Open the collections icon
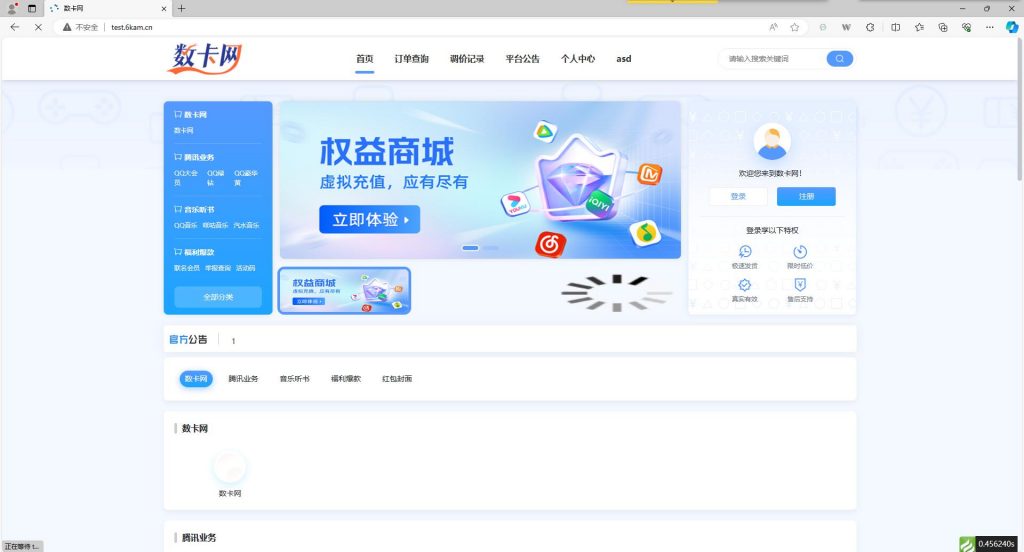 tap(943, 27)
